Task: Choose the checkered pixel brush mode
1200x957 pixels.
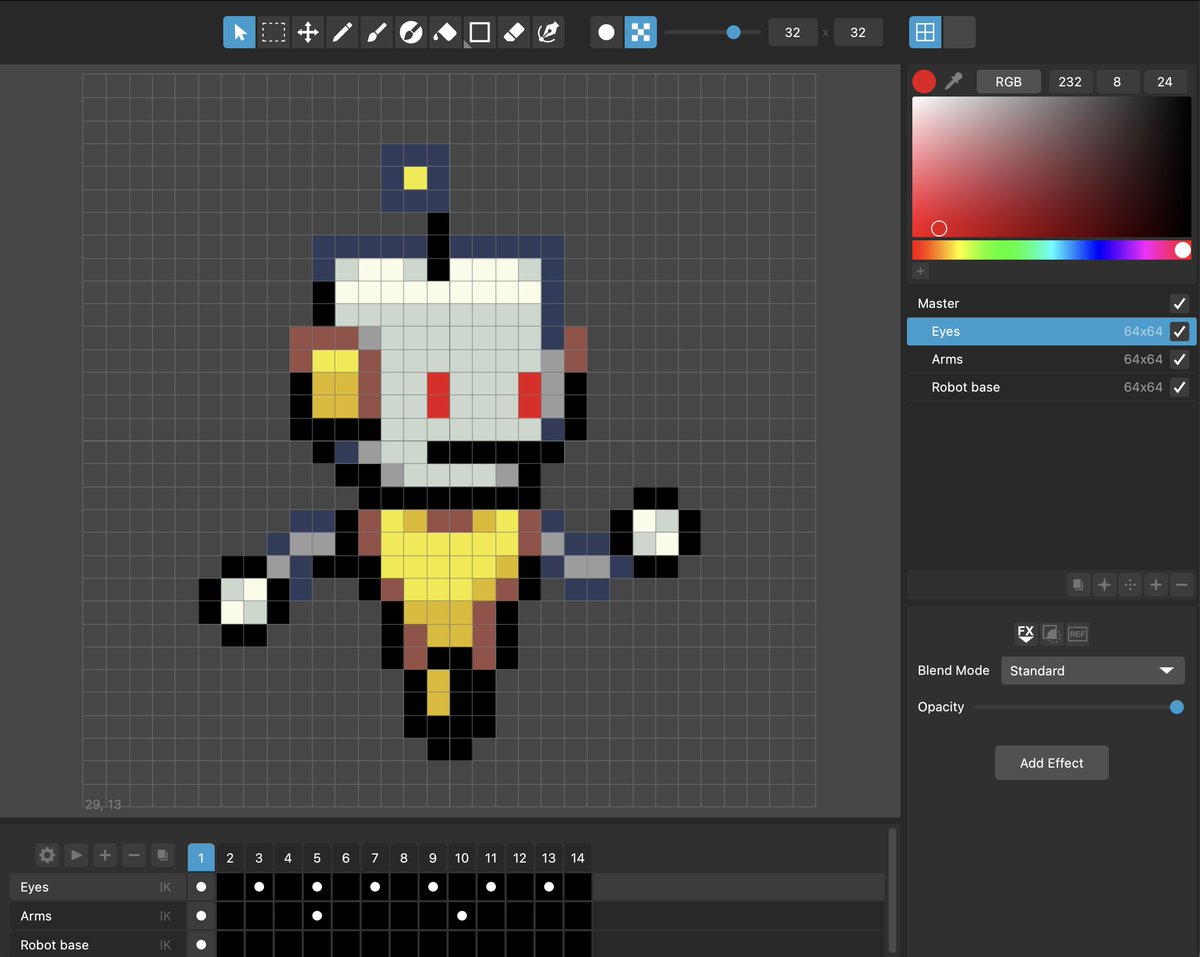Action: coord(641,32)
